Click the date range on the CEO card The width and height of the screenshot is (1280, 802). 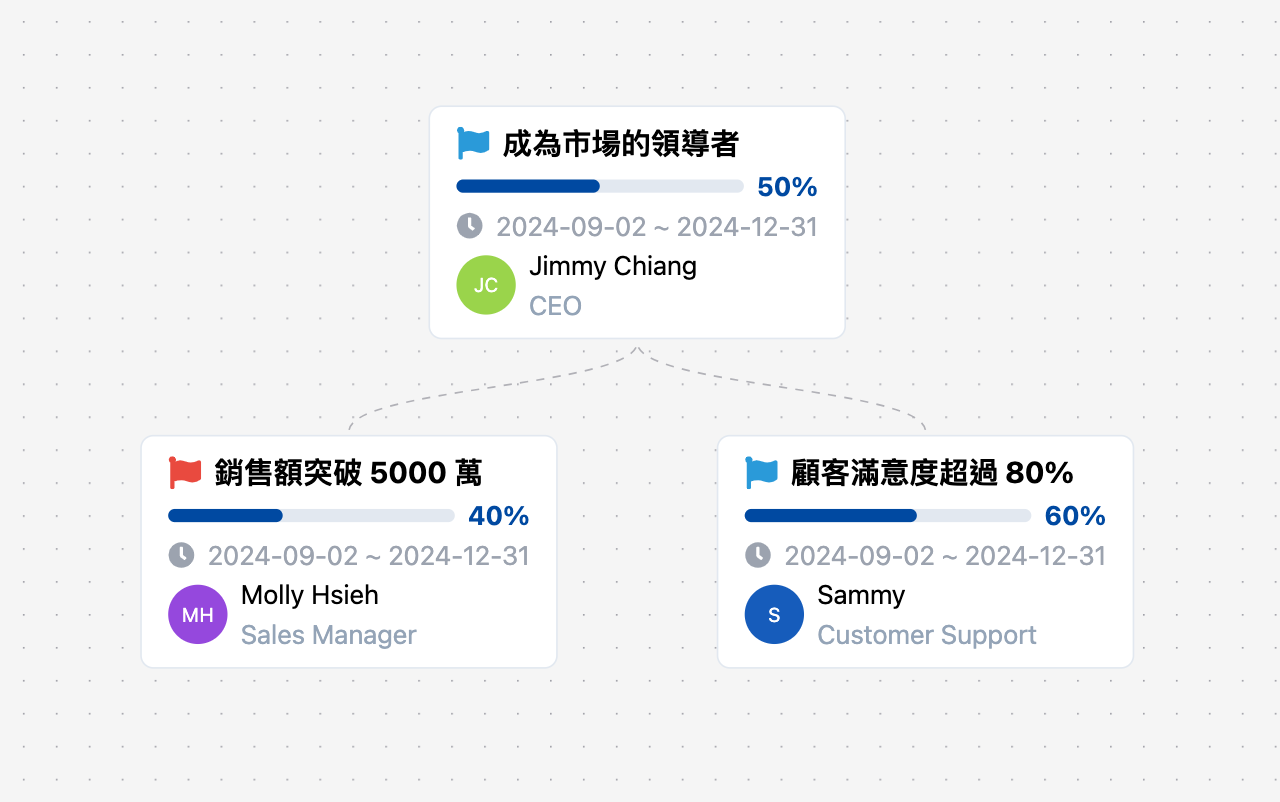pyautogui.click(x=657, y=227)
